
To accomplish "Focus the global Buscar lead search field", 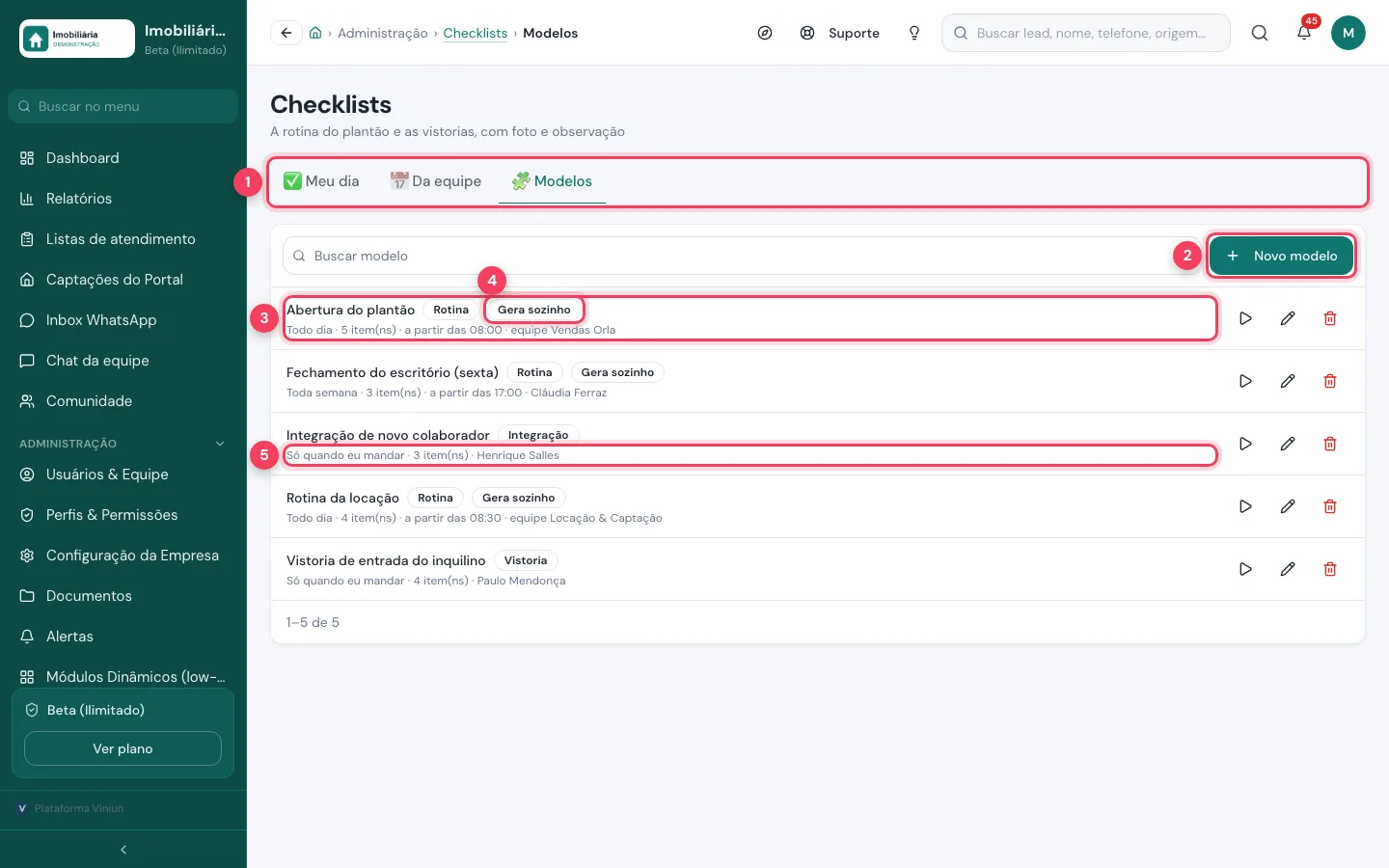I will point(1086,33).
